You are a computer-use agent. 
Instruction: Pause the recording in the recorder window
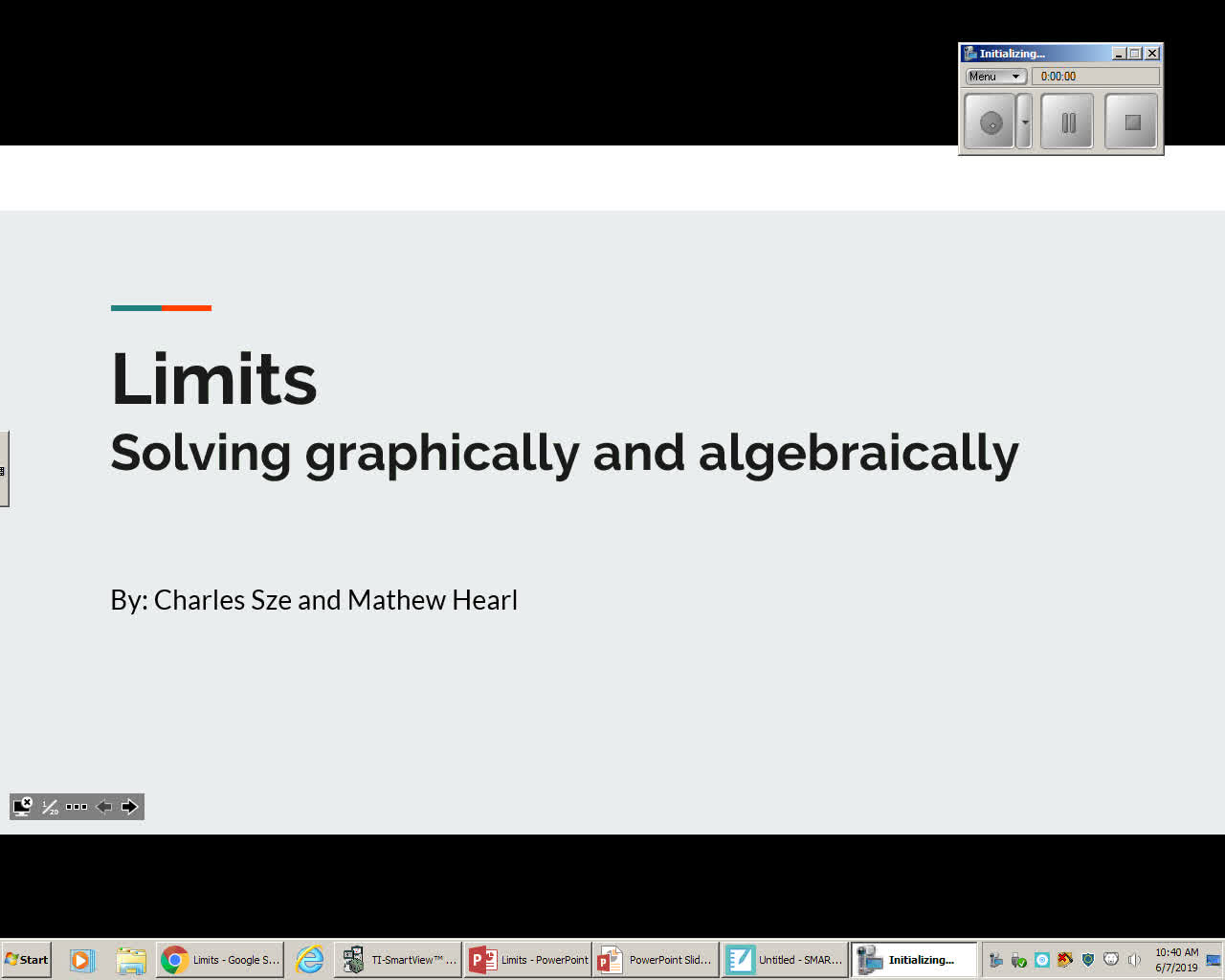click(1067, 122)
